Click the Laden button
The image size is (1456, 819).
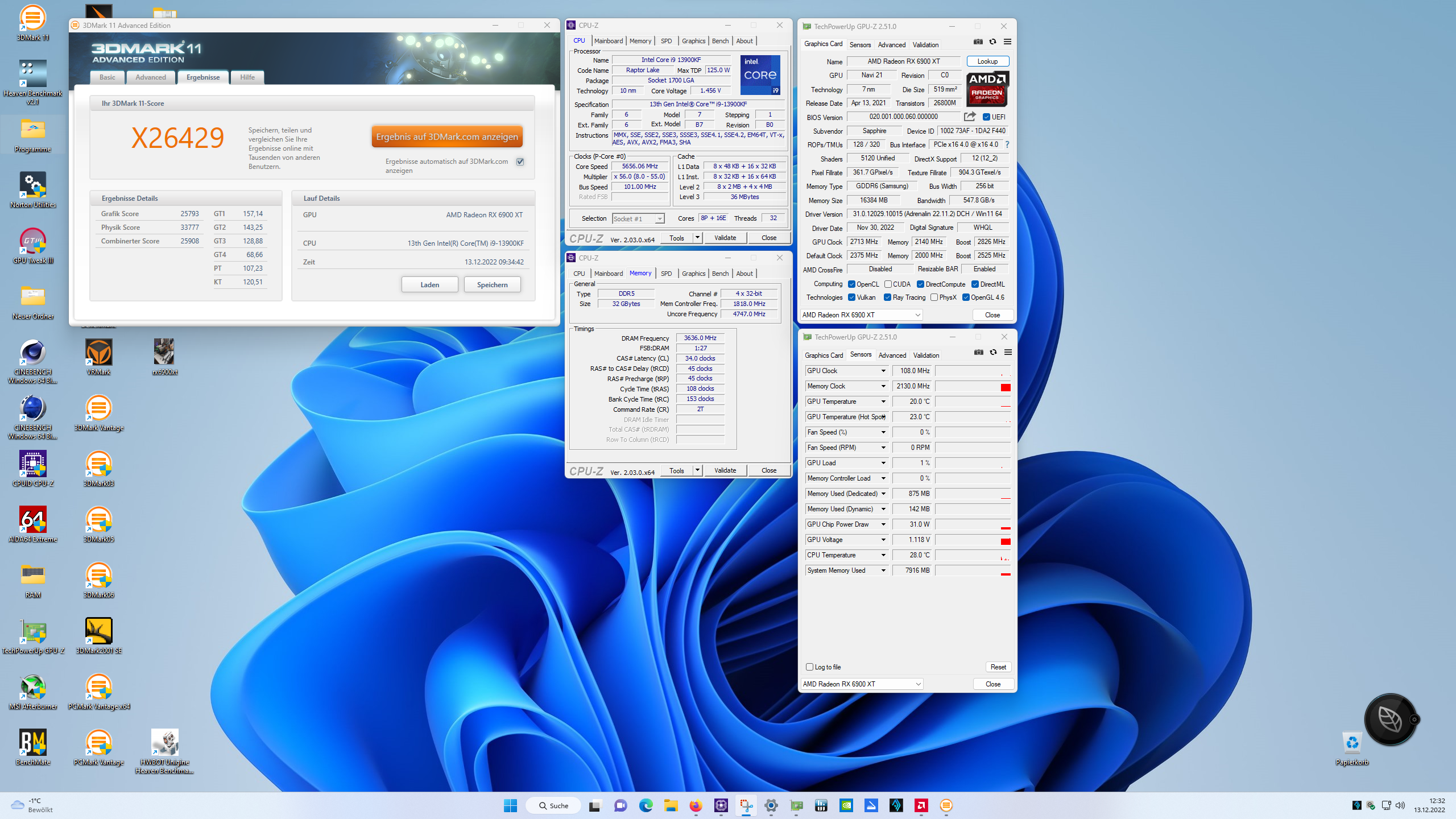[x=429, y=284]
